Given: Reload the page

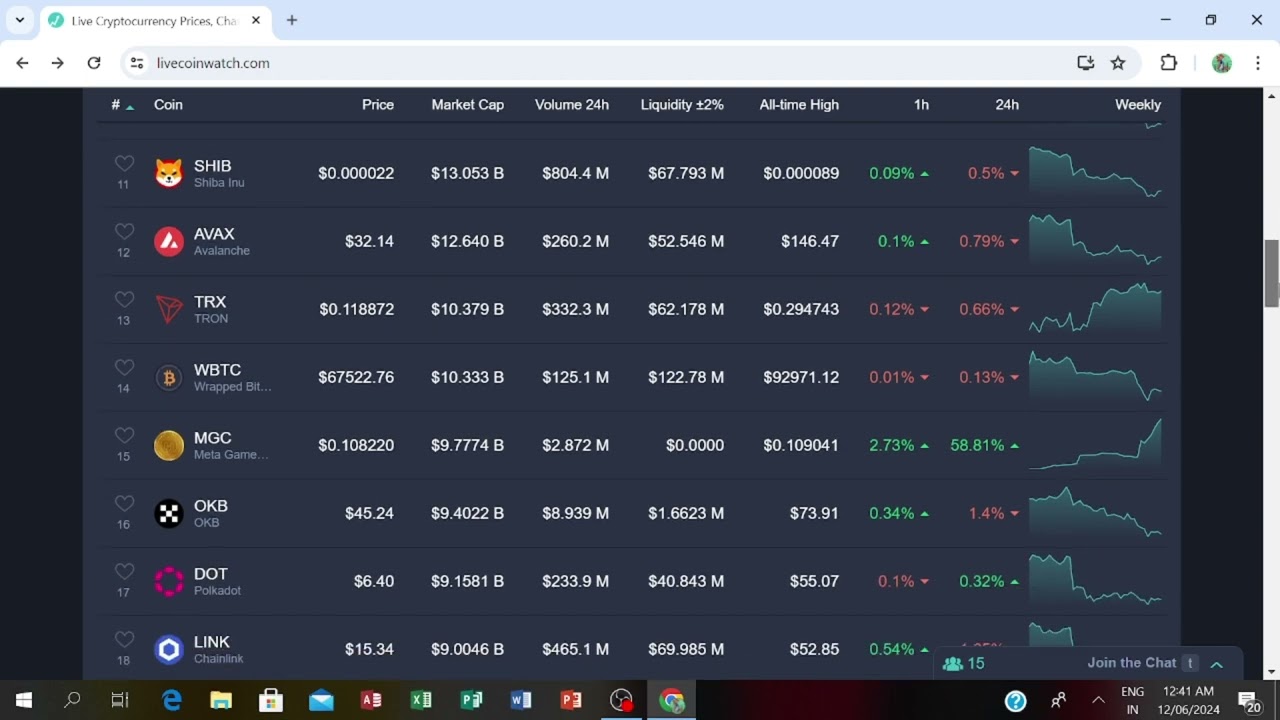Looking at the screenshot, I should click(94, 63).
